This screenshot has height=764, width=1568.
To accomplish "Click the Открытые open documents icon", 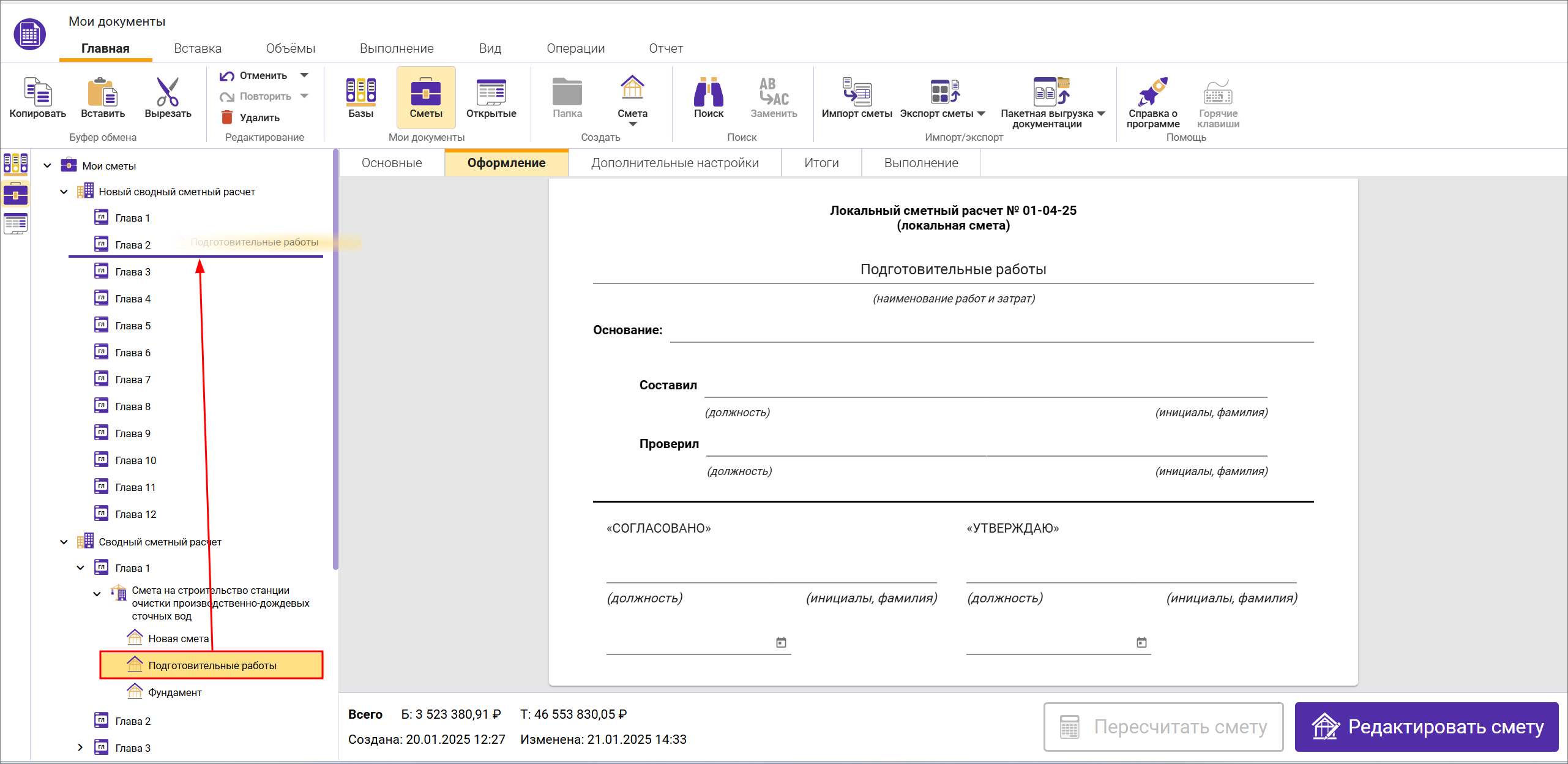I will [491, 92].
